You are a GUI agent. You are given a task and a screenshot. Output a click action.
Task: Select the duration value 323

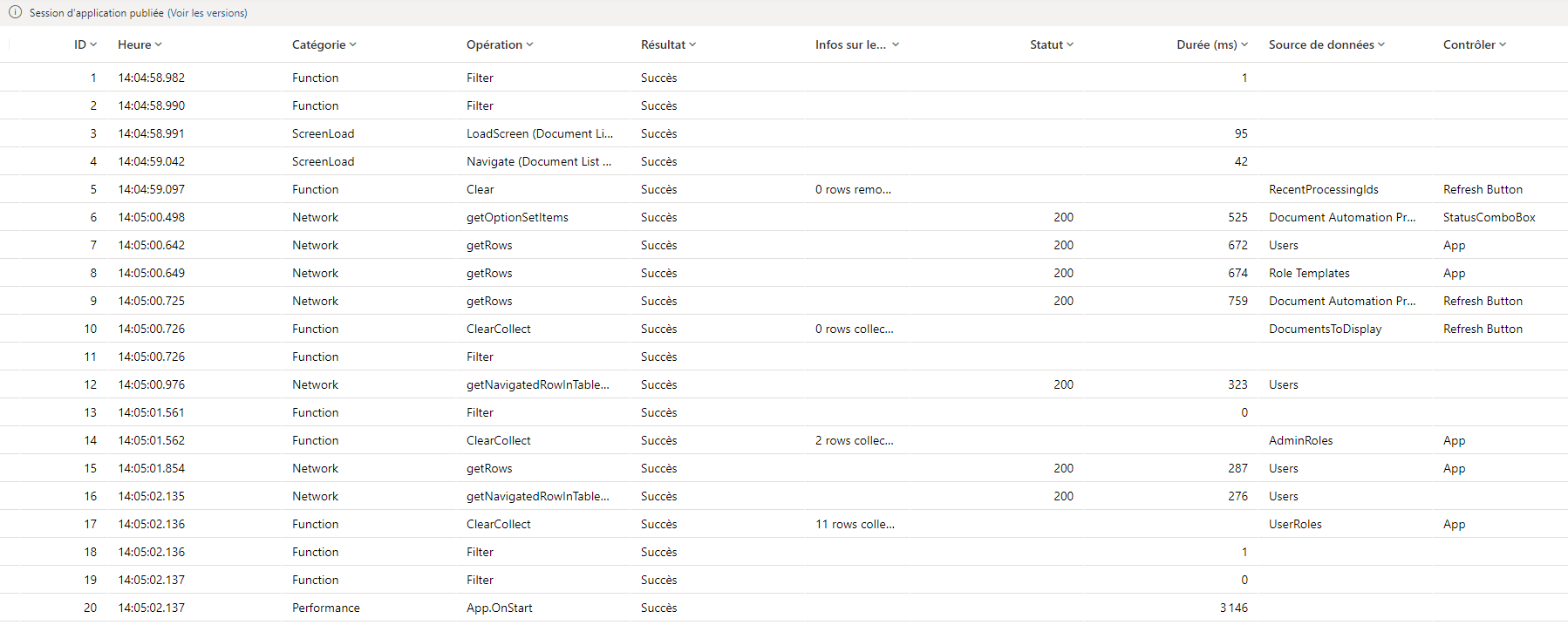(x=1238, y=384)
